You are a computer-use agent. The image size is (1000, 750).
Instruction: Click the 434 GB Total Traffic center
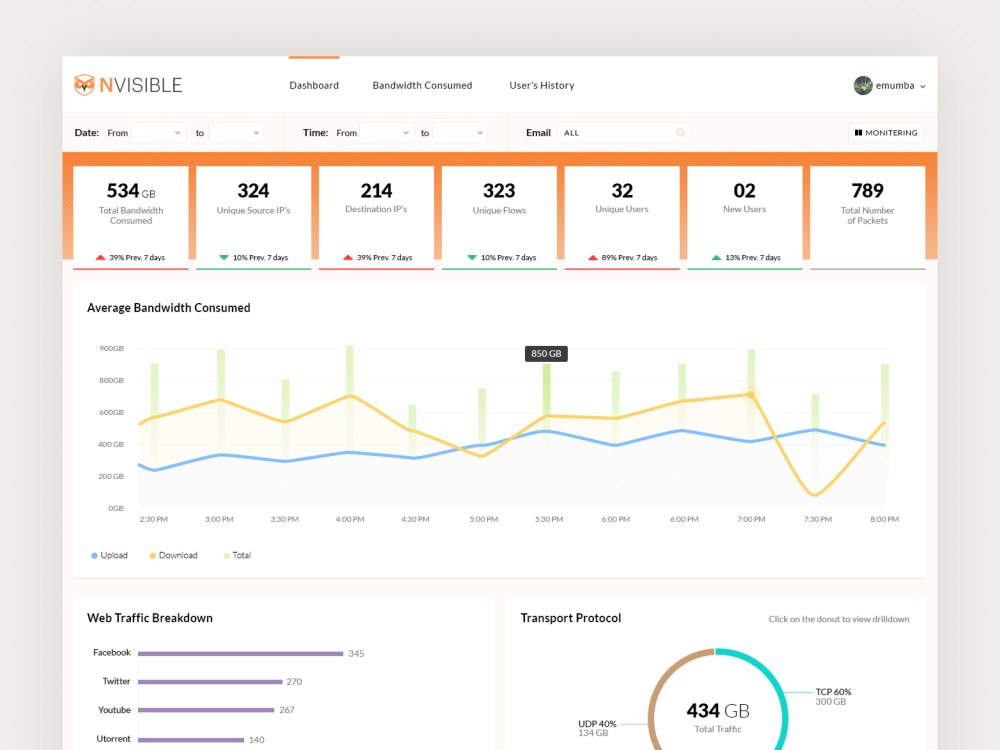pyautogui.click(x=718, y=717)
